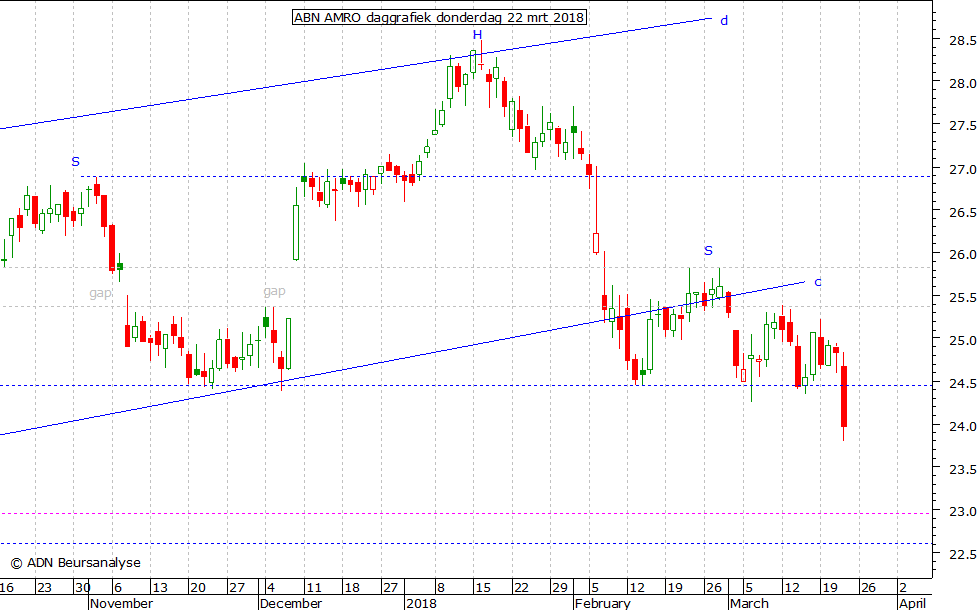Select the 25.5 price axis value
The height and width of the screenshot is (610, 980).
click(962, 298)
